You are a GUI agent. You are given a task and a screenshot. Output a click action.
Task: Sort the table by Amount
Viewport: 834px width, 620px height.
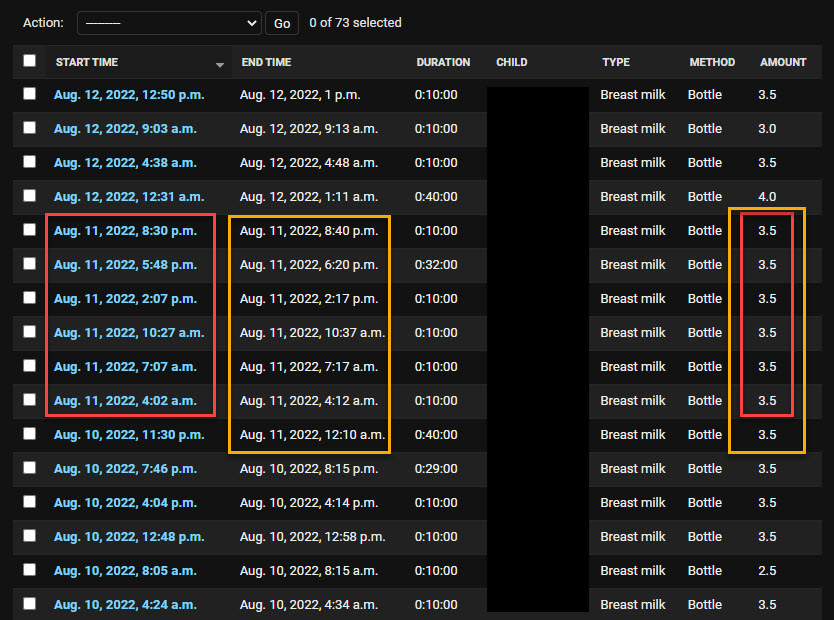784,62
